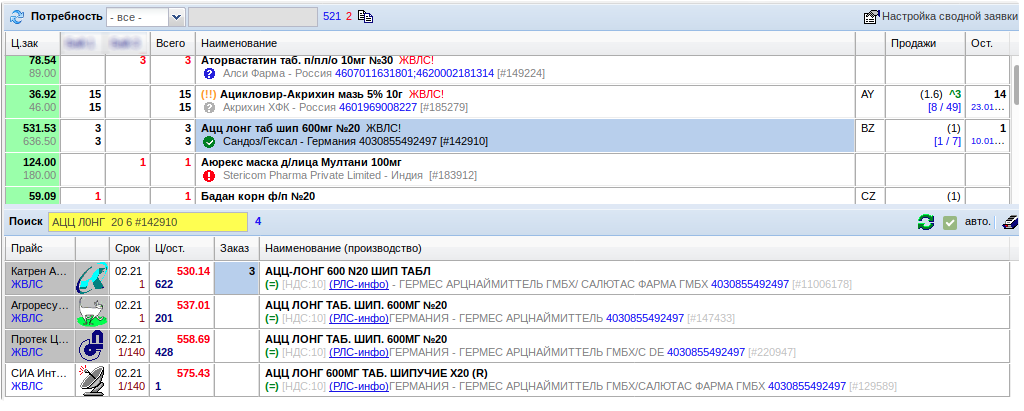Click barcode 4030855492497 on Катрен offer row
The width and height of the screenshot is (1024, 411).
pyautogui.click(x=750, y=284)
